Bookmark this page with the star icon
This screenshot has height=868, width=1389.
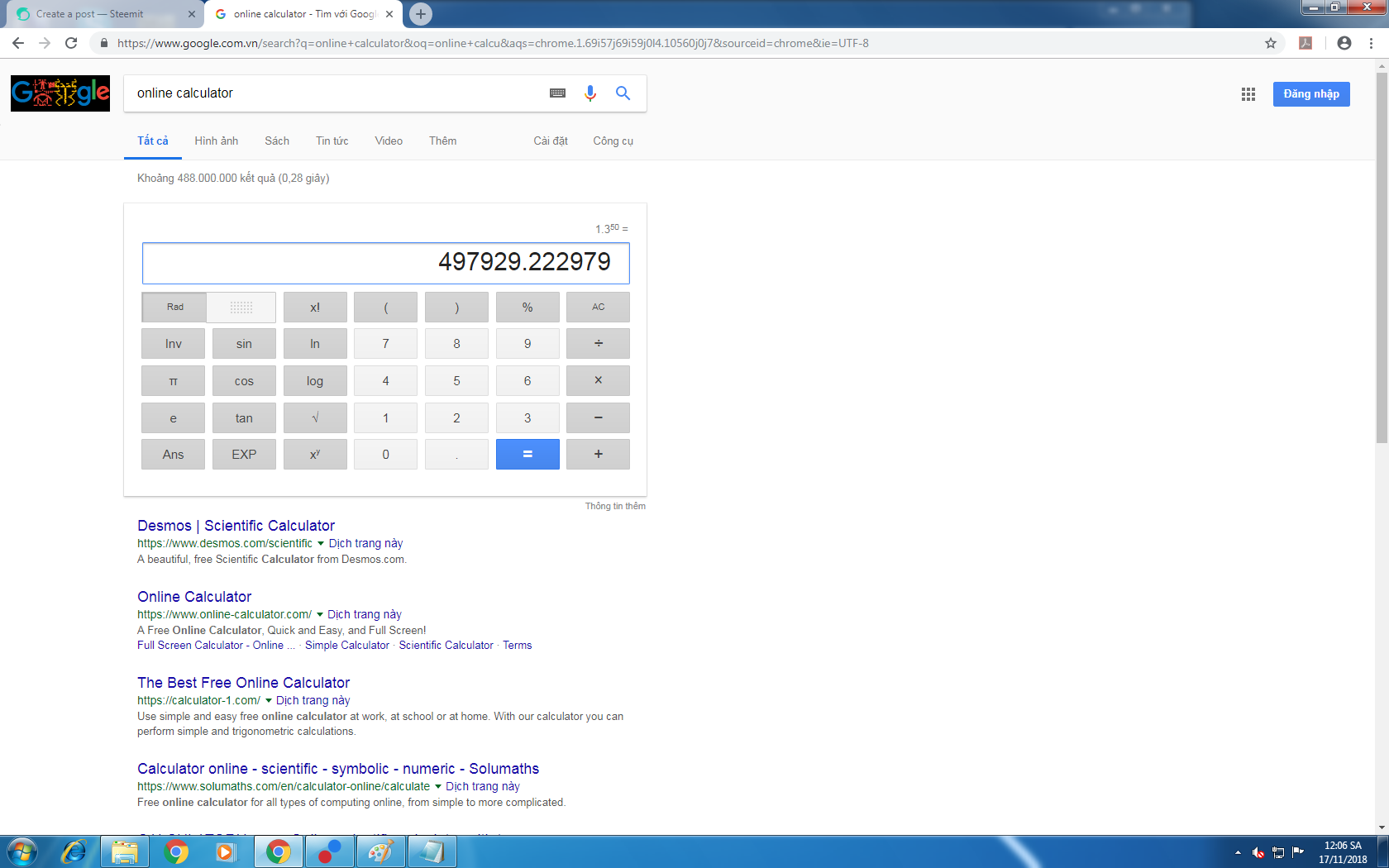coord(1271,43)
